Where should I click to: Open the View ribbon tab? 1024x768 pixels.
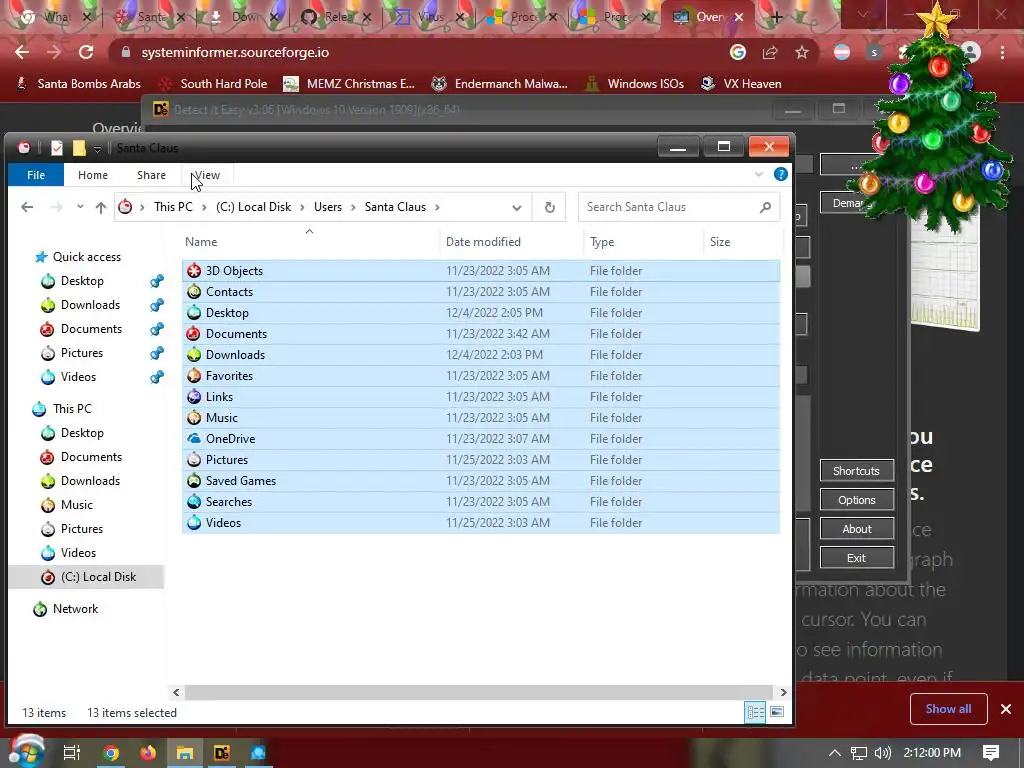pos(206,175)
